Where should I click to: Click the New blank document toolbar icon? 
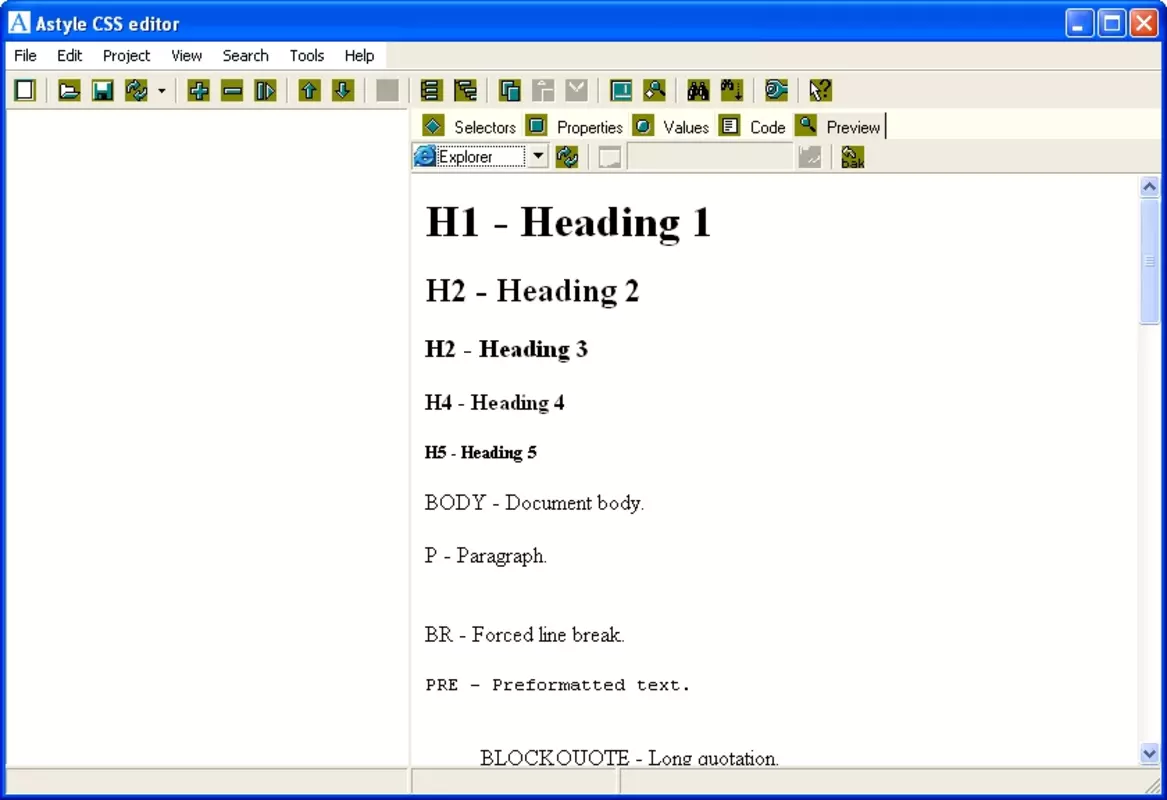pyautogui.click(x=25, y=91)
